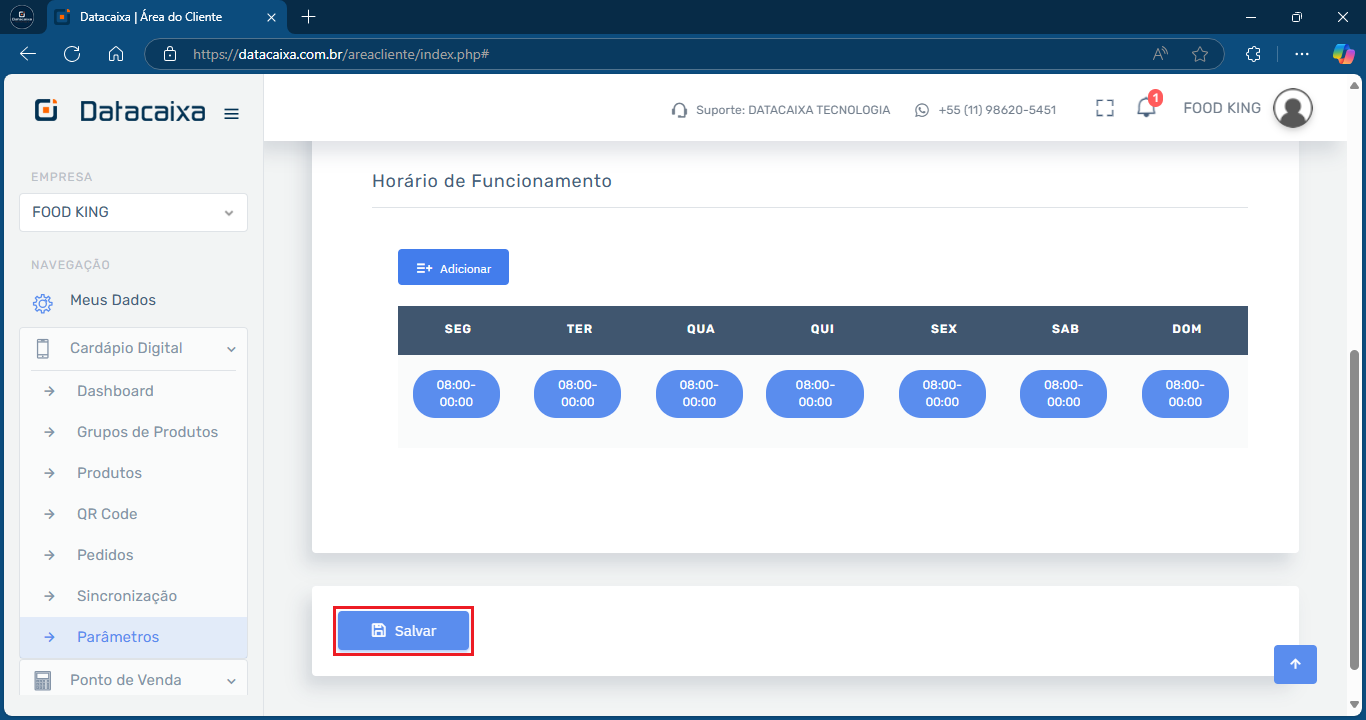Image resolution: width=1366 pixels, height=720 pixels.
Task: Open browser extensions icon
Action: [x=1253, y=54]
